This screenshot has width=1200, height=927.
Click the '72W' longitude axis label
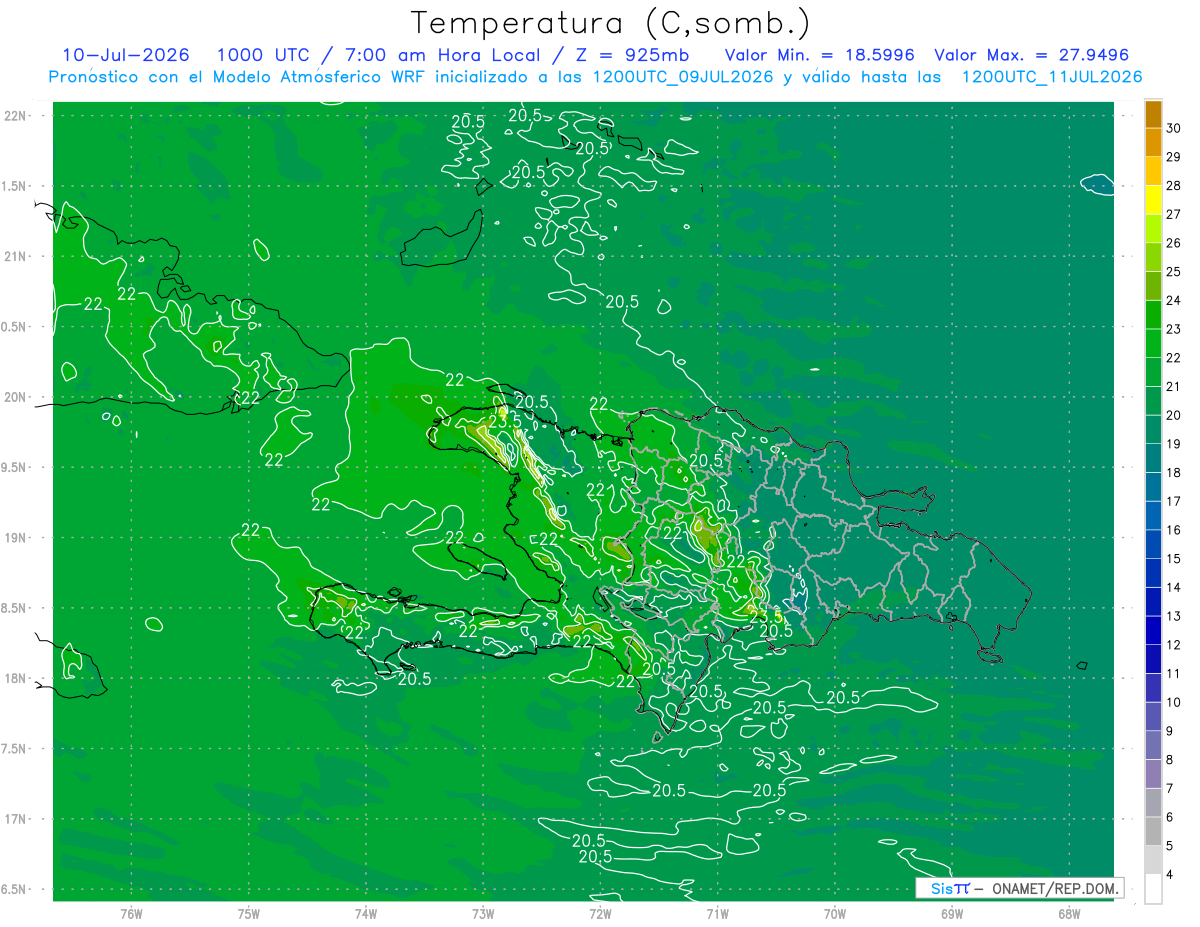(x=600, y=913)
